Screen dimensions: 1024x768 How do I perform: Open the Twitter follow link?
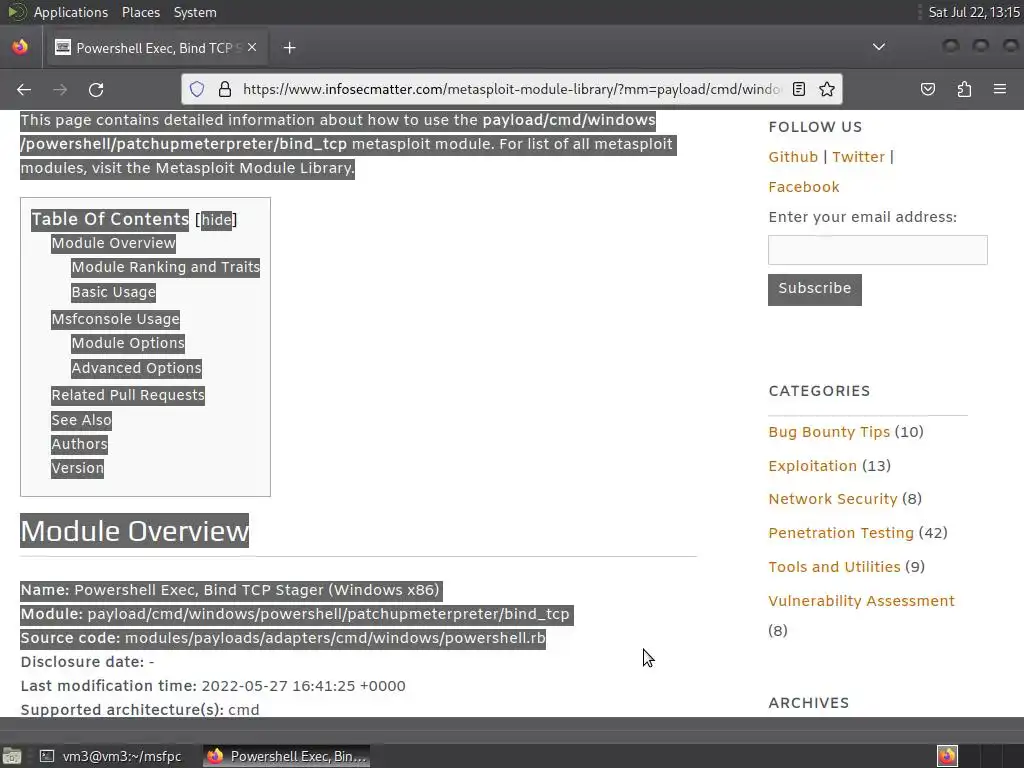click(858, 157)
